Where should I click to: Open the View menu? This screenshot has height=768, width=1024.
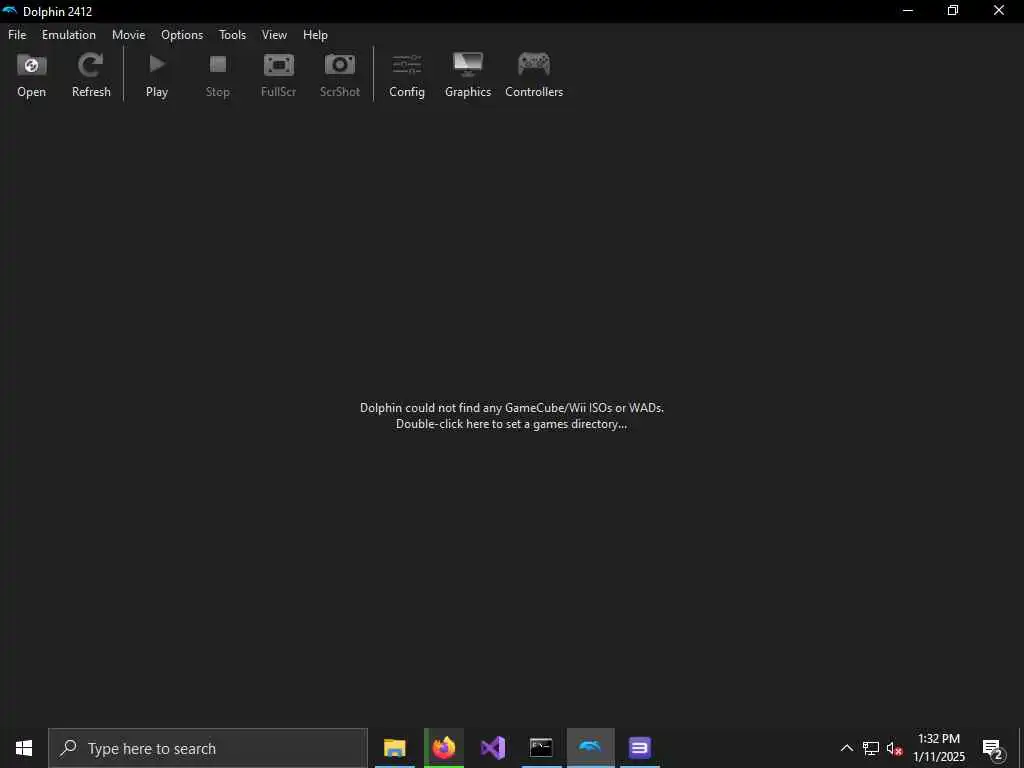tap(274, 35)
